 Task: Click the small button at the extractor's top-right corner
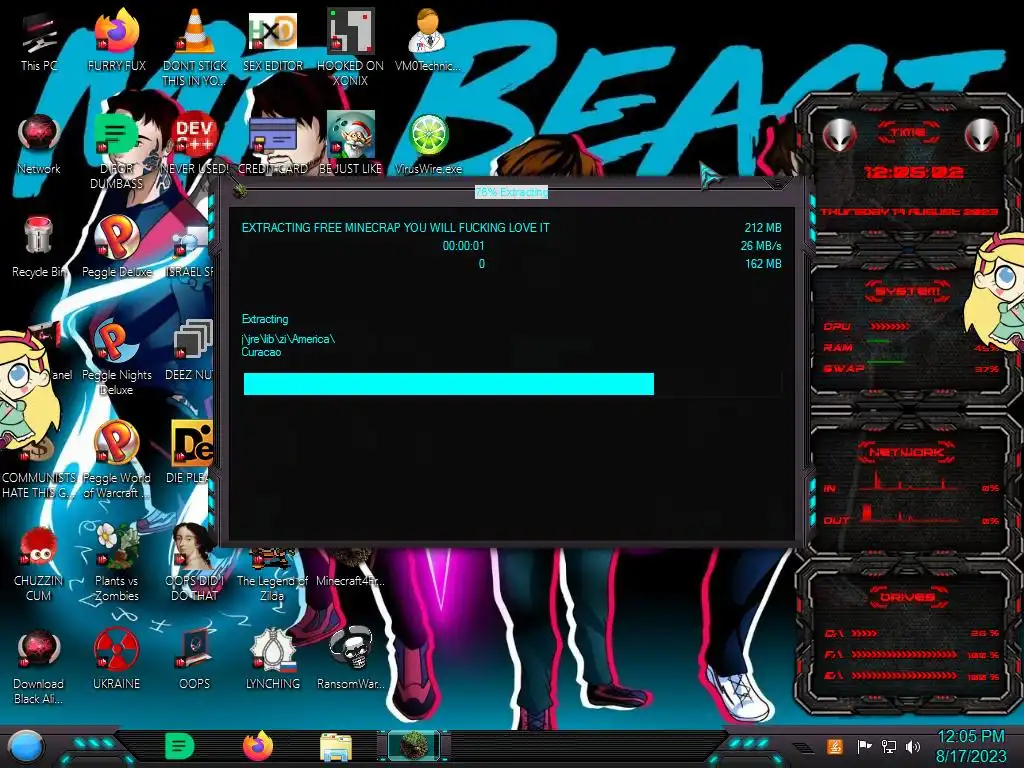click(x=777, y=185)
